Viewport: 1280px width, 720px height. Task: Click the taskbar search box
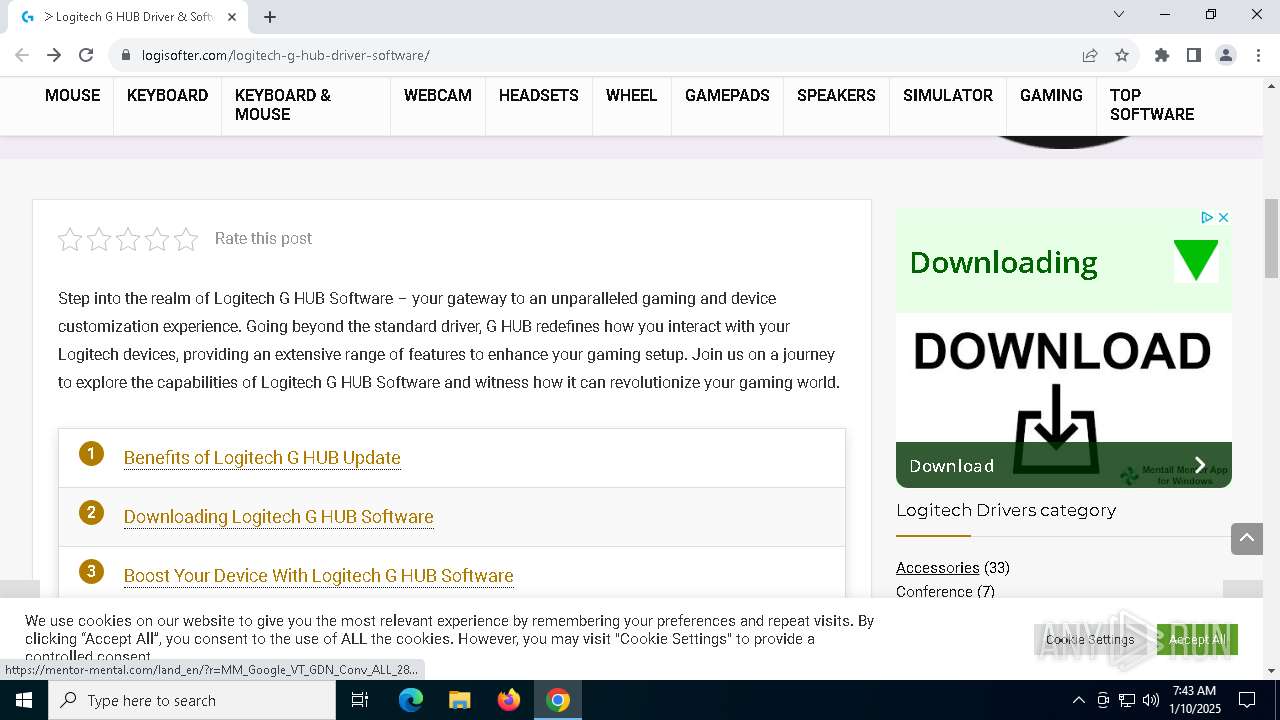[x=192, y=700]
